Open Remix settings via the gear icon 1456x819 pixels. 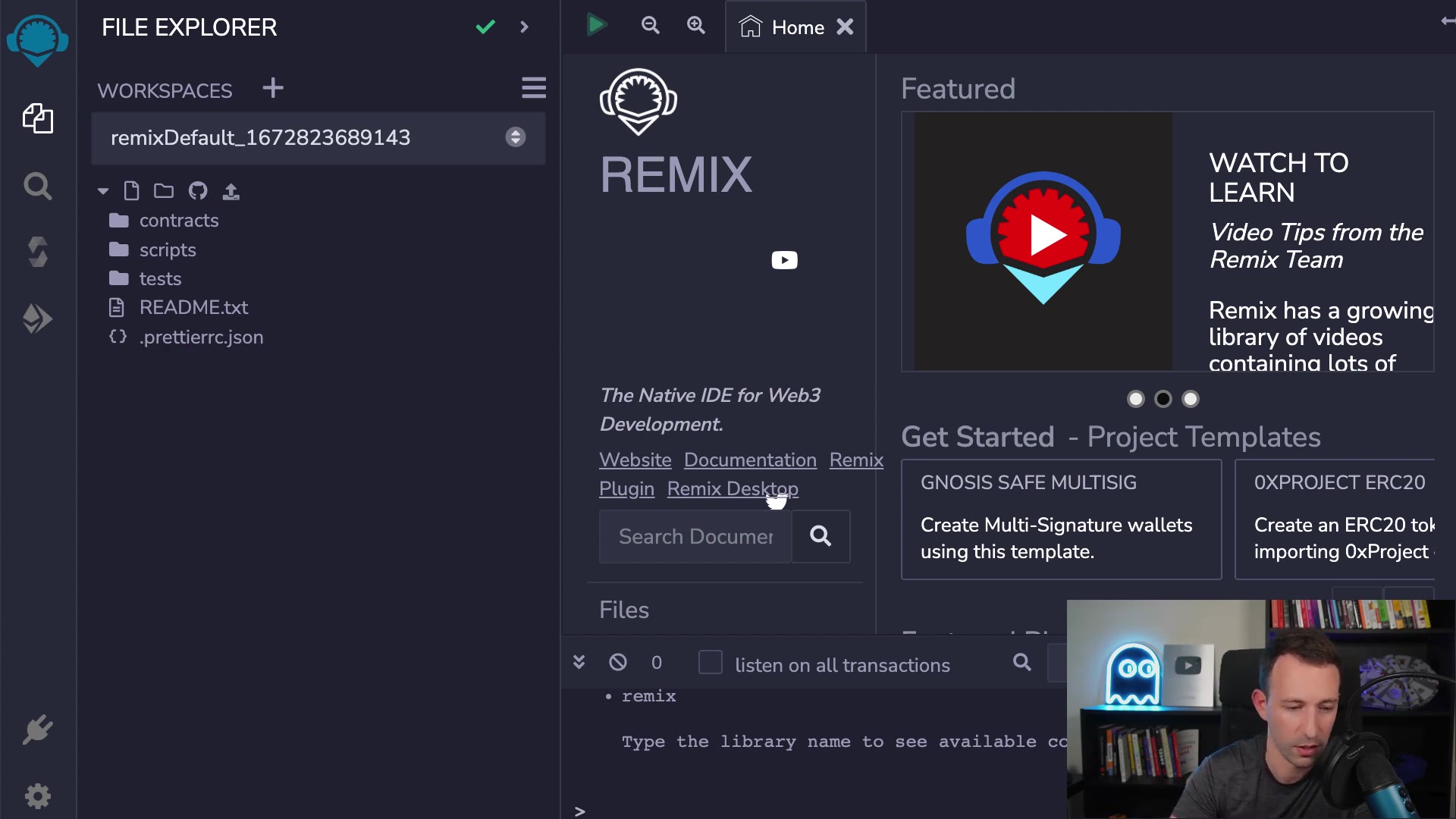click(38, 796)
